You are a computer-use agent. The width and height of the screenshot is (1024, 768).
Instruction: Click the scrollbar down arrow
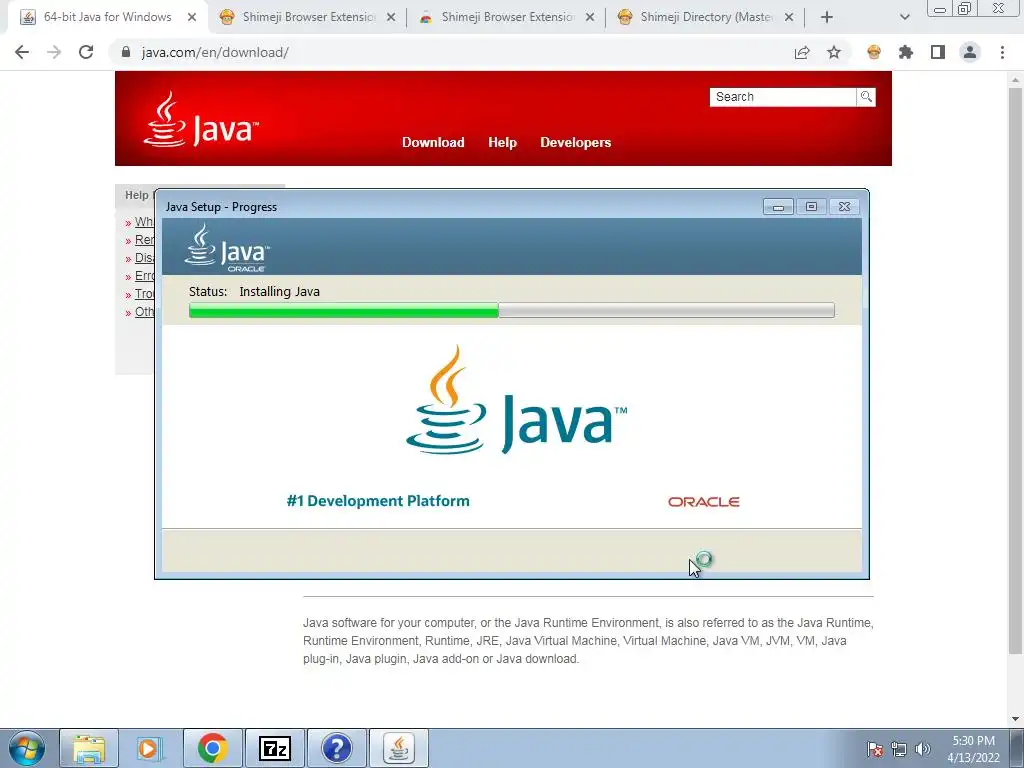tap(1016, 719)
